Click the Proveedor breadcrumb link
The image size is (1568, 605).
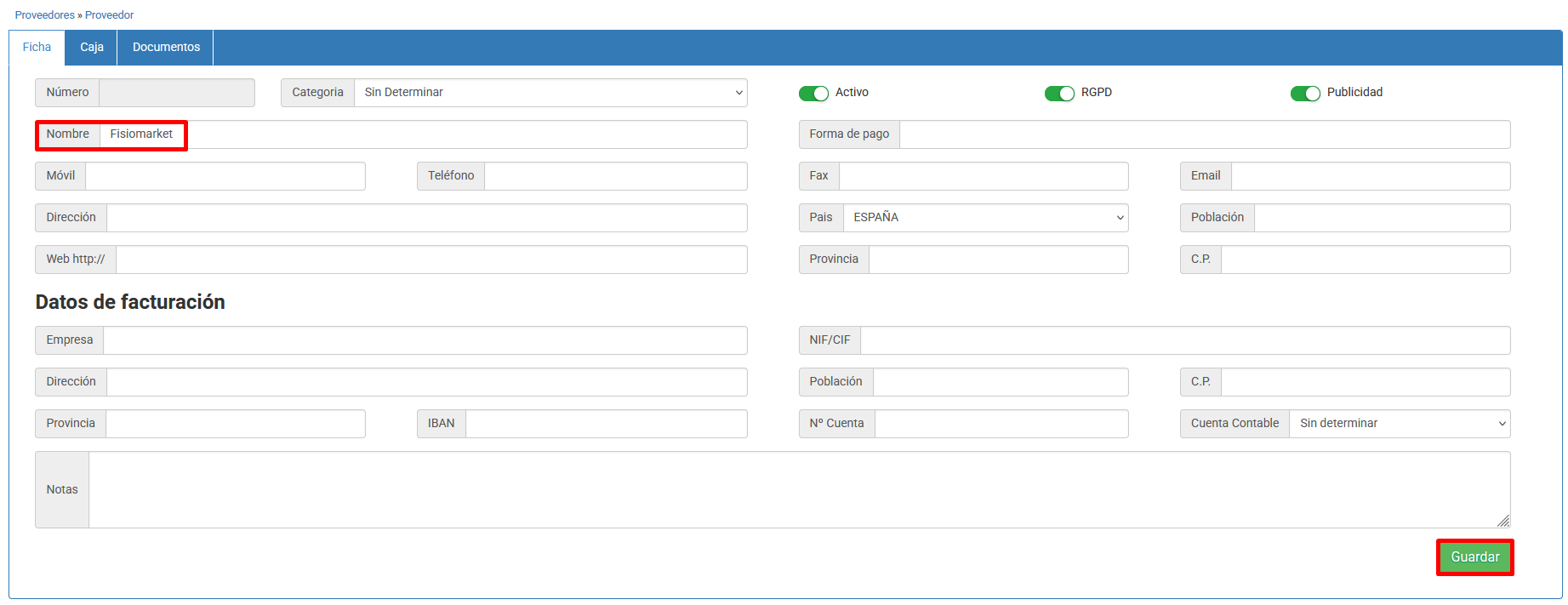tap(109, 15)
